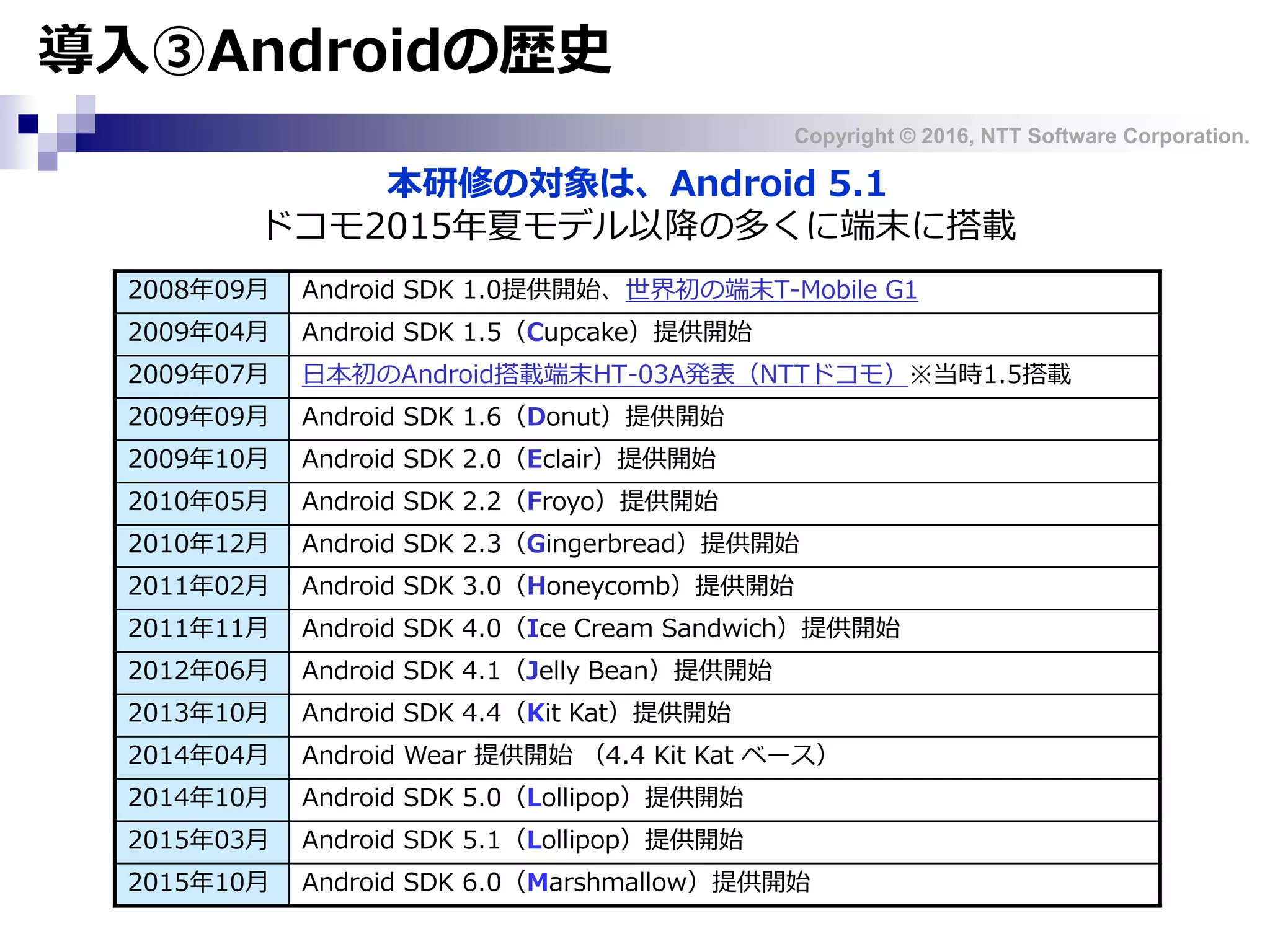
Task: Select the 2010年05月 date cell
Action: [x=203, y=504]
